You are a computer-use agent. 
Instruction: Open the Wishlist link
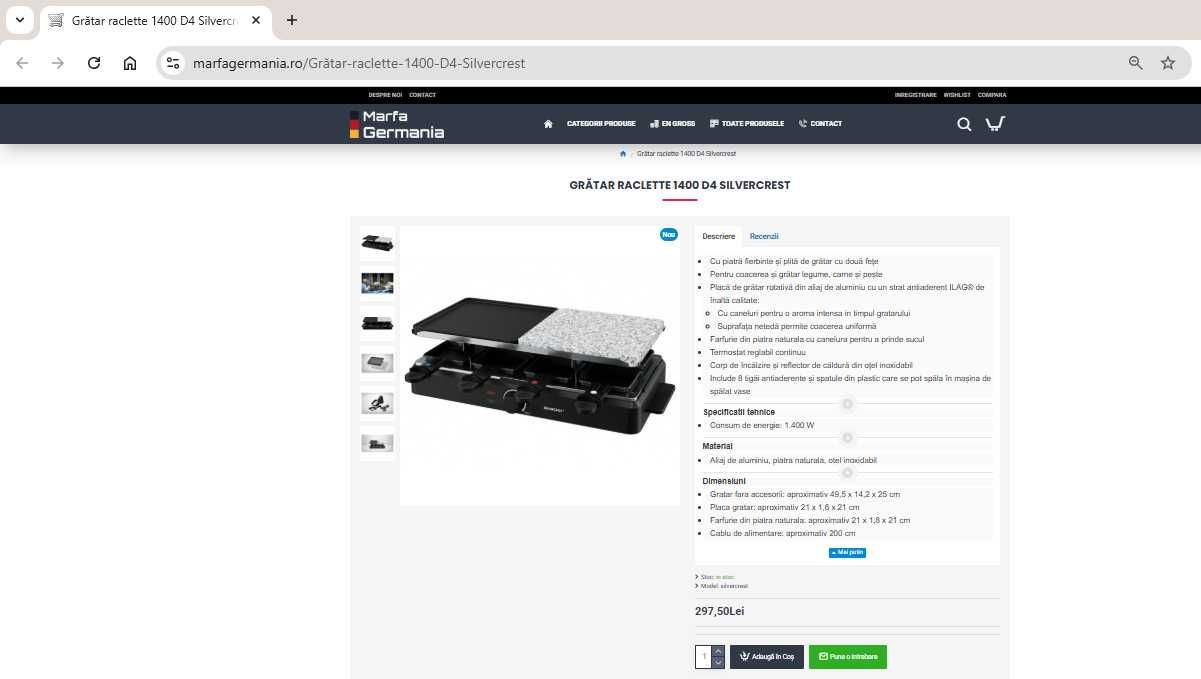point(957,95)
